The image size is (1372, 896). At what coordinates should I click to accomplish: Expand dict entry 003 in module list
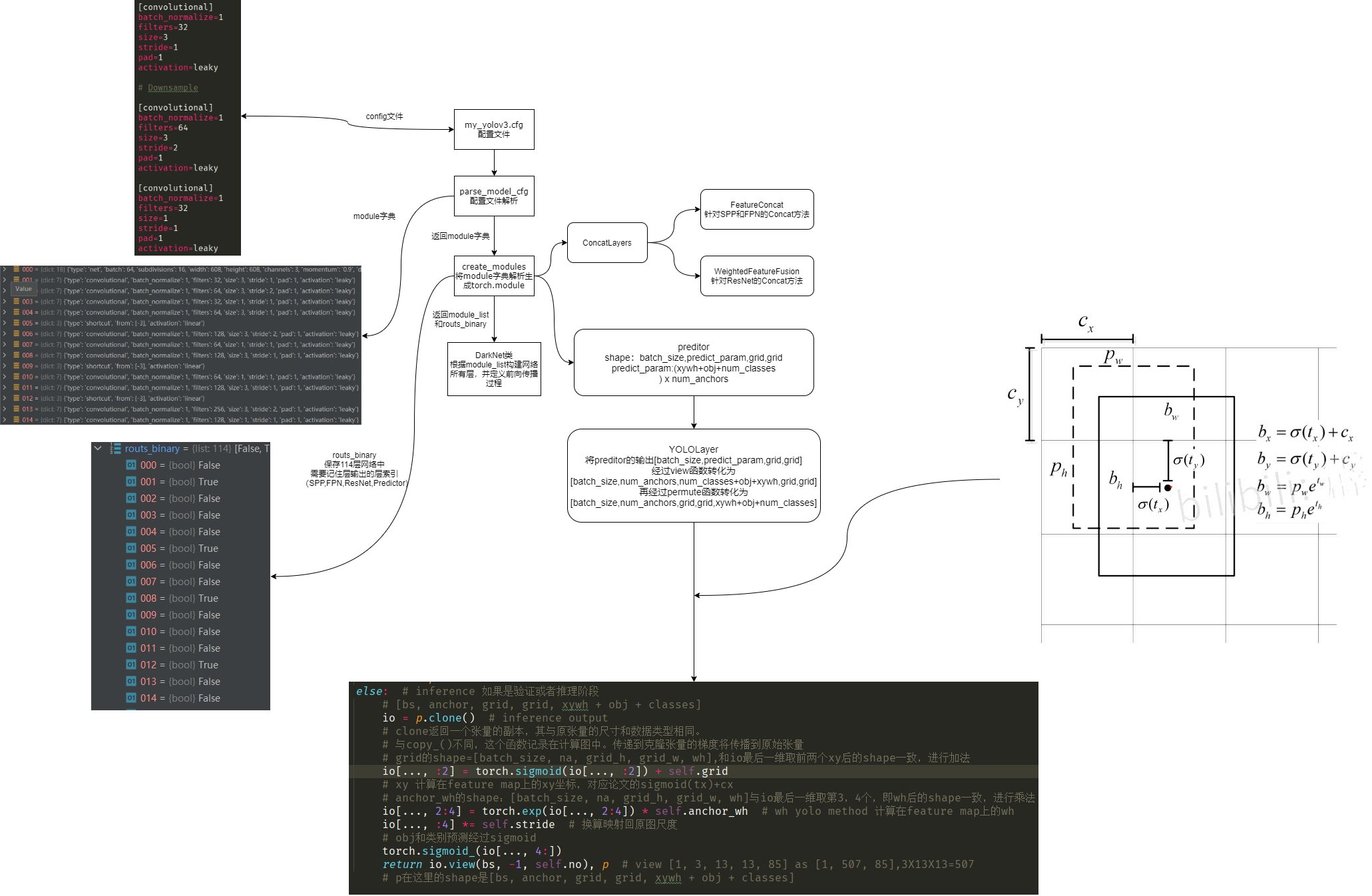tap(4, 302)
